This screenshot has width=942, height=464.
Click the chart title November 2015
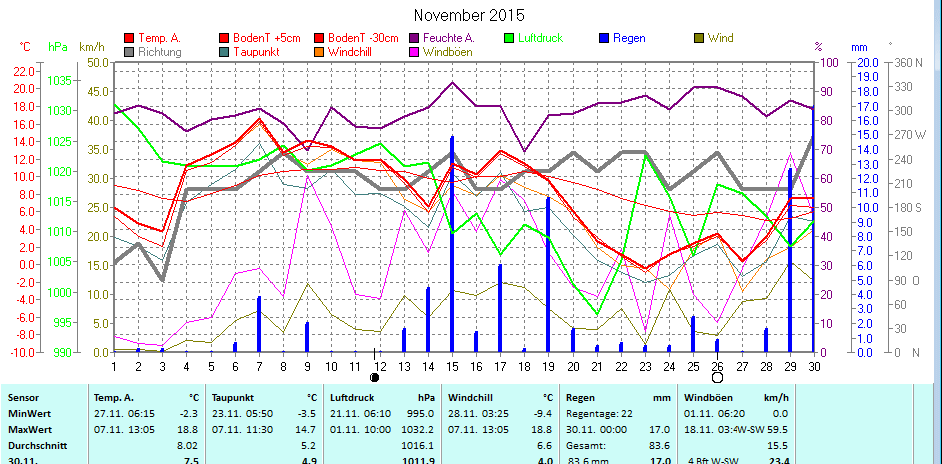pos(469,14)
